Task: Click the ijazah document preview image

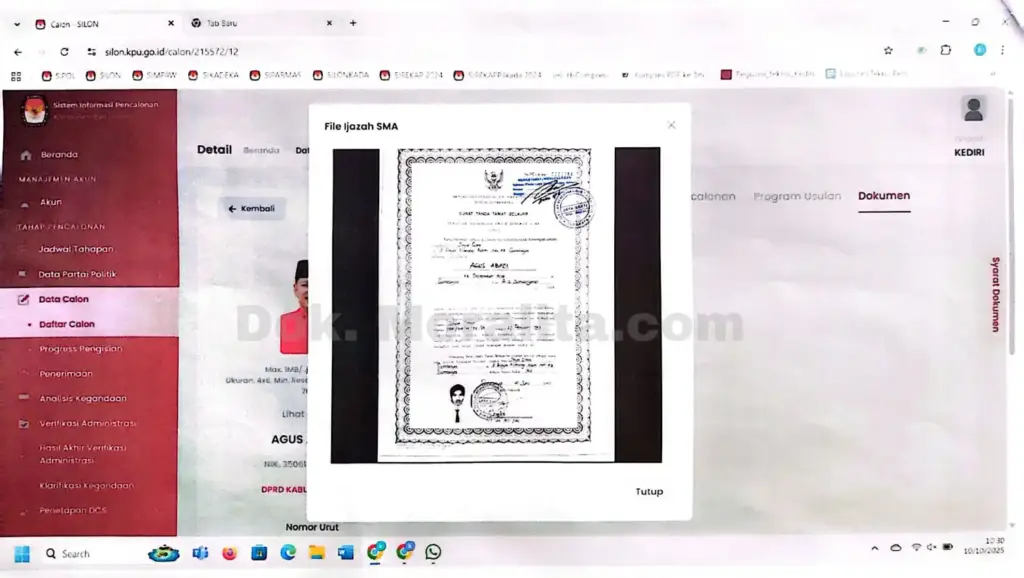Action: click(496, 305)
